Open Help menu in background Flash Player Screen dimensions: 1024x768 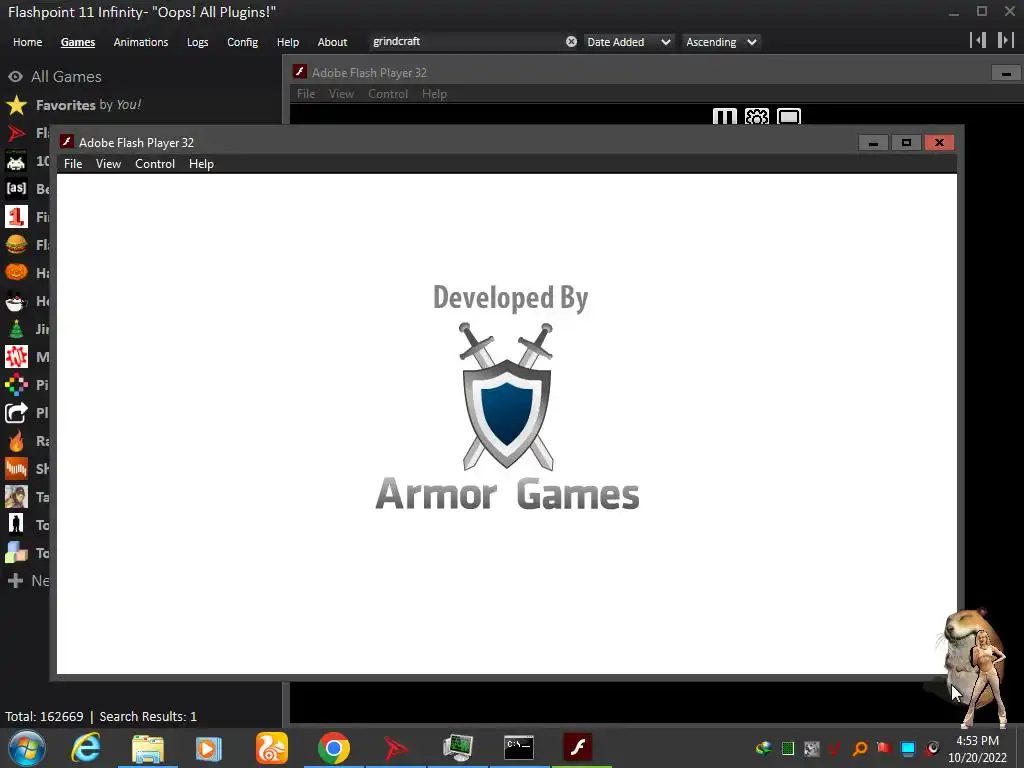tap(434, 94)
